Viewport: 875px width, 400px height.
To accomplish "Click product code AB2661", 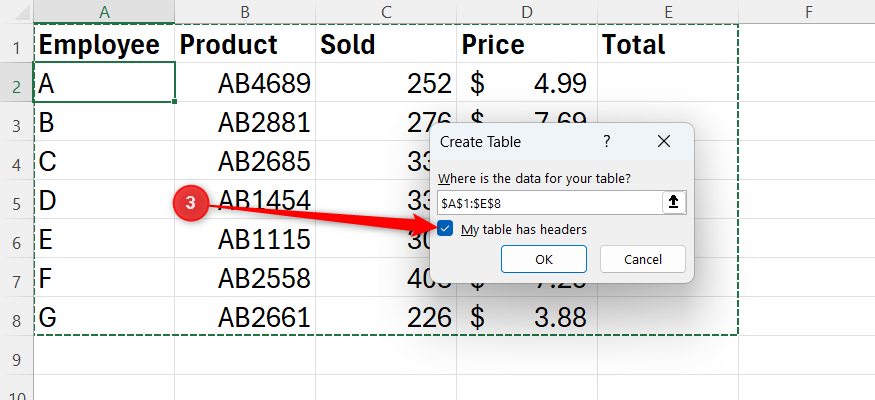I will (245, 317).
